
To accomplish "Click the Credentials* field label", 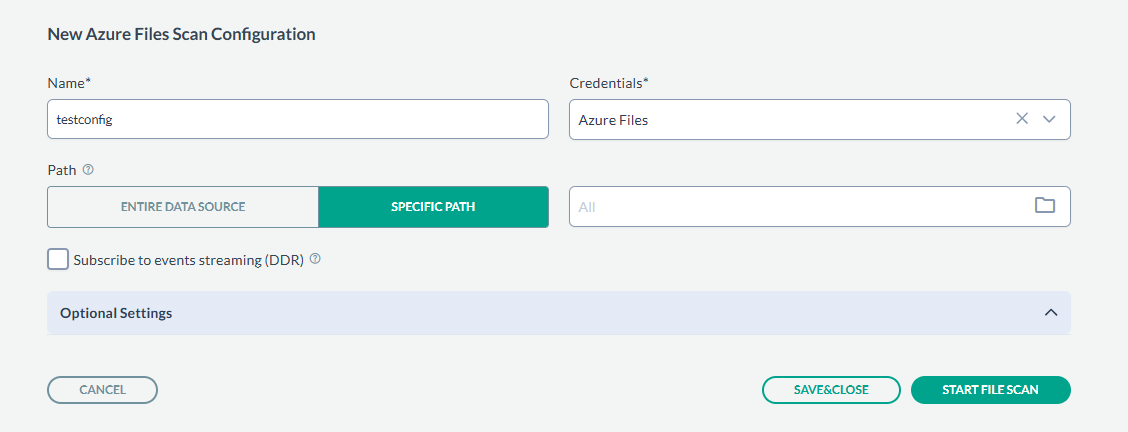I will (609, 82).
